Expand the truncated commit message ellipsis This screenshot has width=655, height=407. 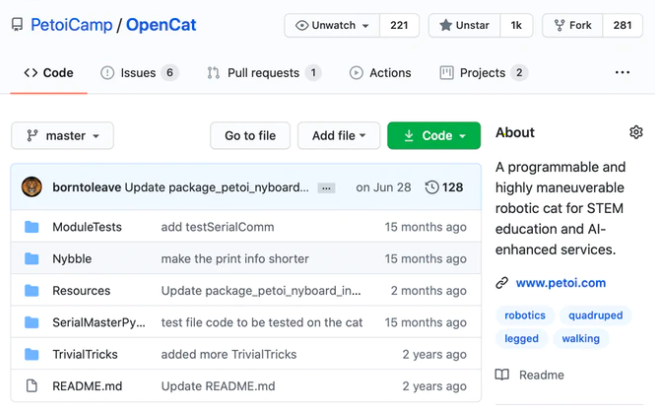click(x=326, y=188)
